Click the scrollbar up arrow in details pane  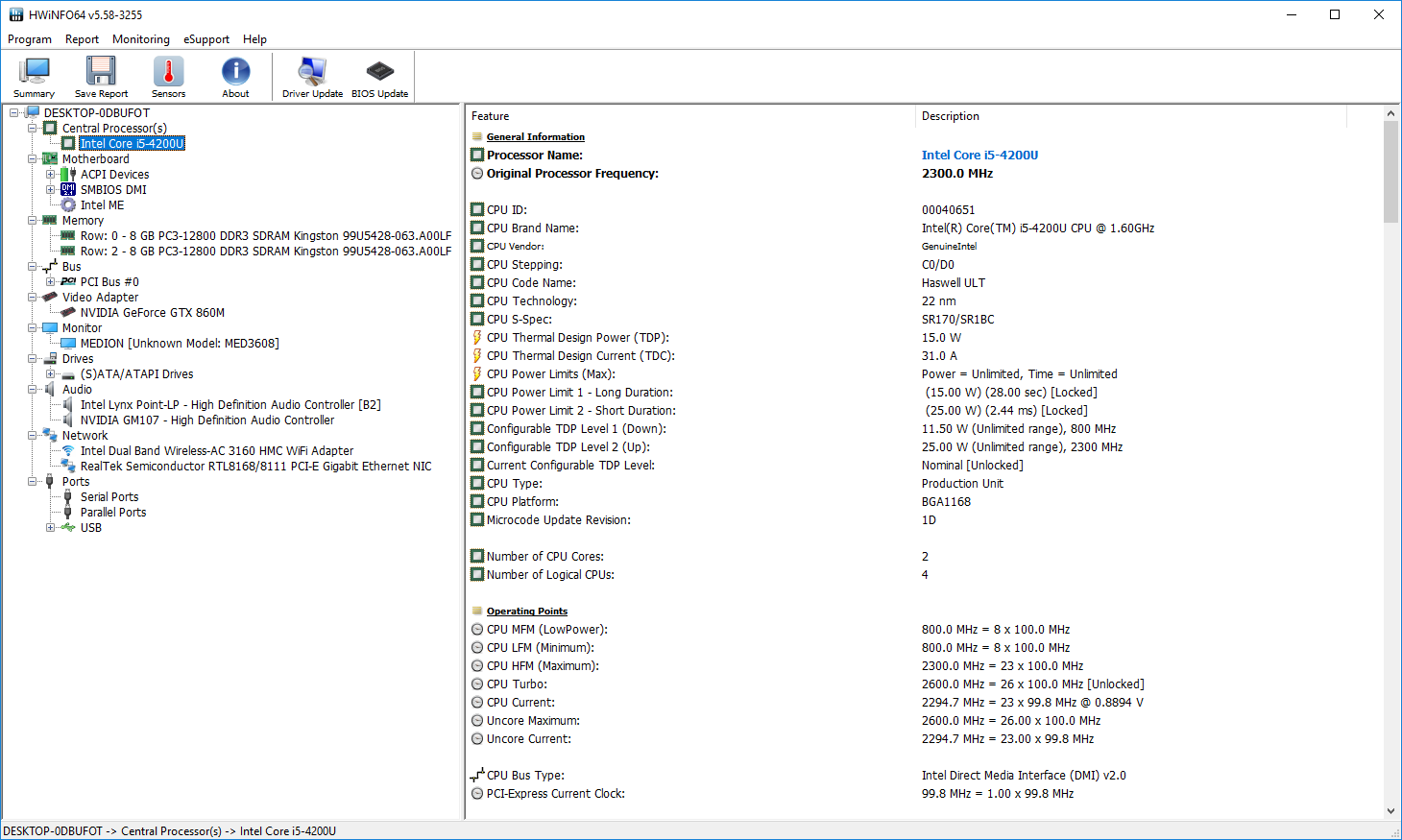click(x=1391, y=113)
